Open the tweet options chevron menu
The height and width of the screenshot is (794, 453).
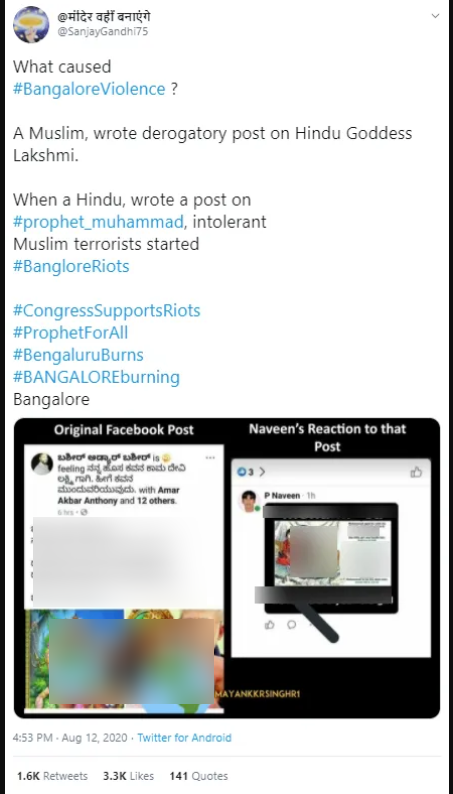(435, 16)
